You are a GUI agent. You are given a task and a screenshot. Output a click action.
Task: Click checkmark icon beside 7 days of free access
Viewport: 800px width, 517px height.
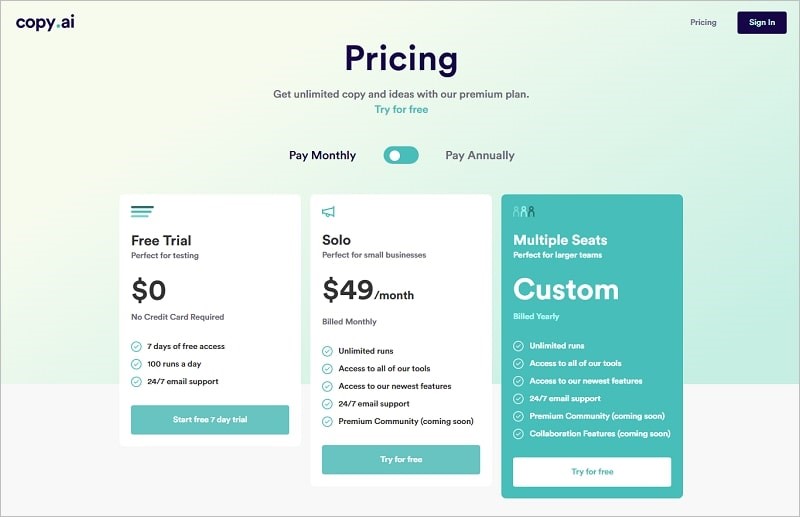[x=136, y=347]
